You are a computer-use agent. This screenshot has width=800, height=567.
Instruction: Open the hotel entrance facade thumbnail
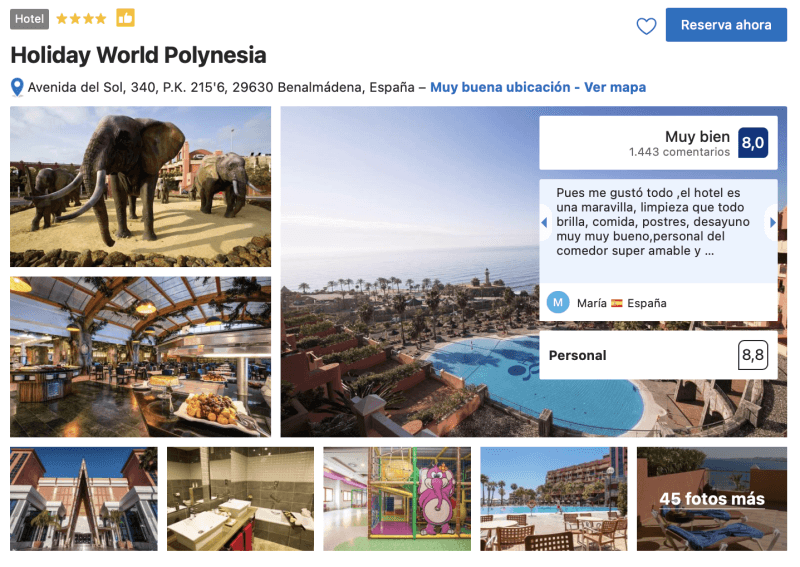click(x=84, y=499)
